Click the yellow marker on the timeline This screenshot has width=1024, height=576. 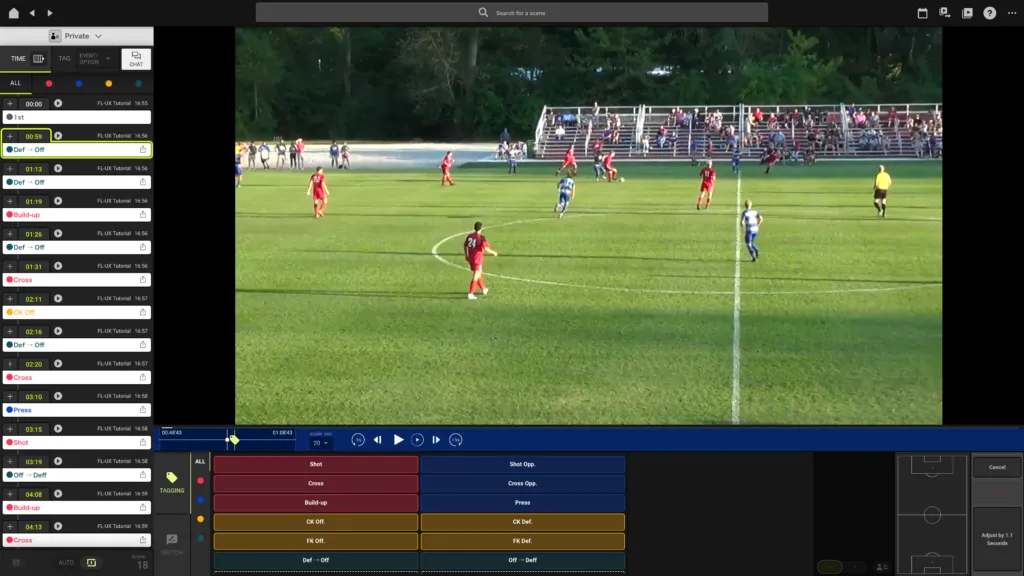tap(234, 440)
